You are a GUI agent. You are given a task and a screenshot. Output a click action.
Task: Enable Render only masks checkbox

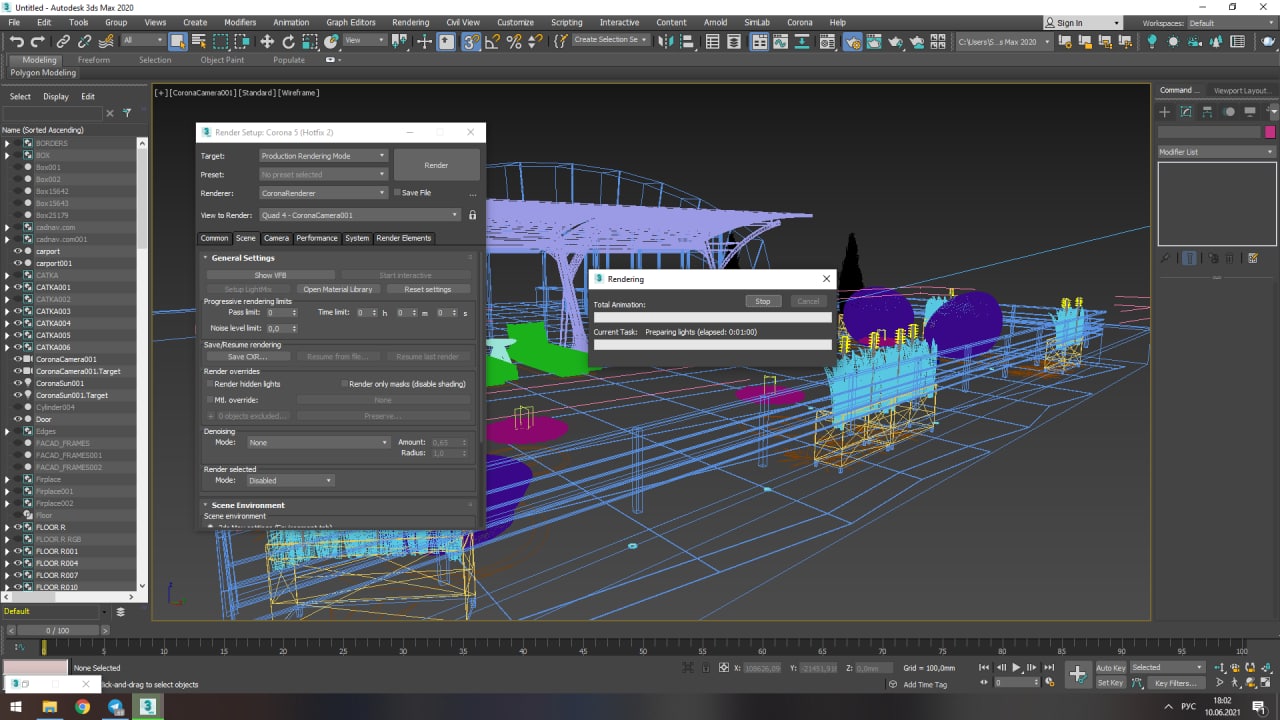tap(344, 384)
